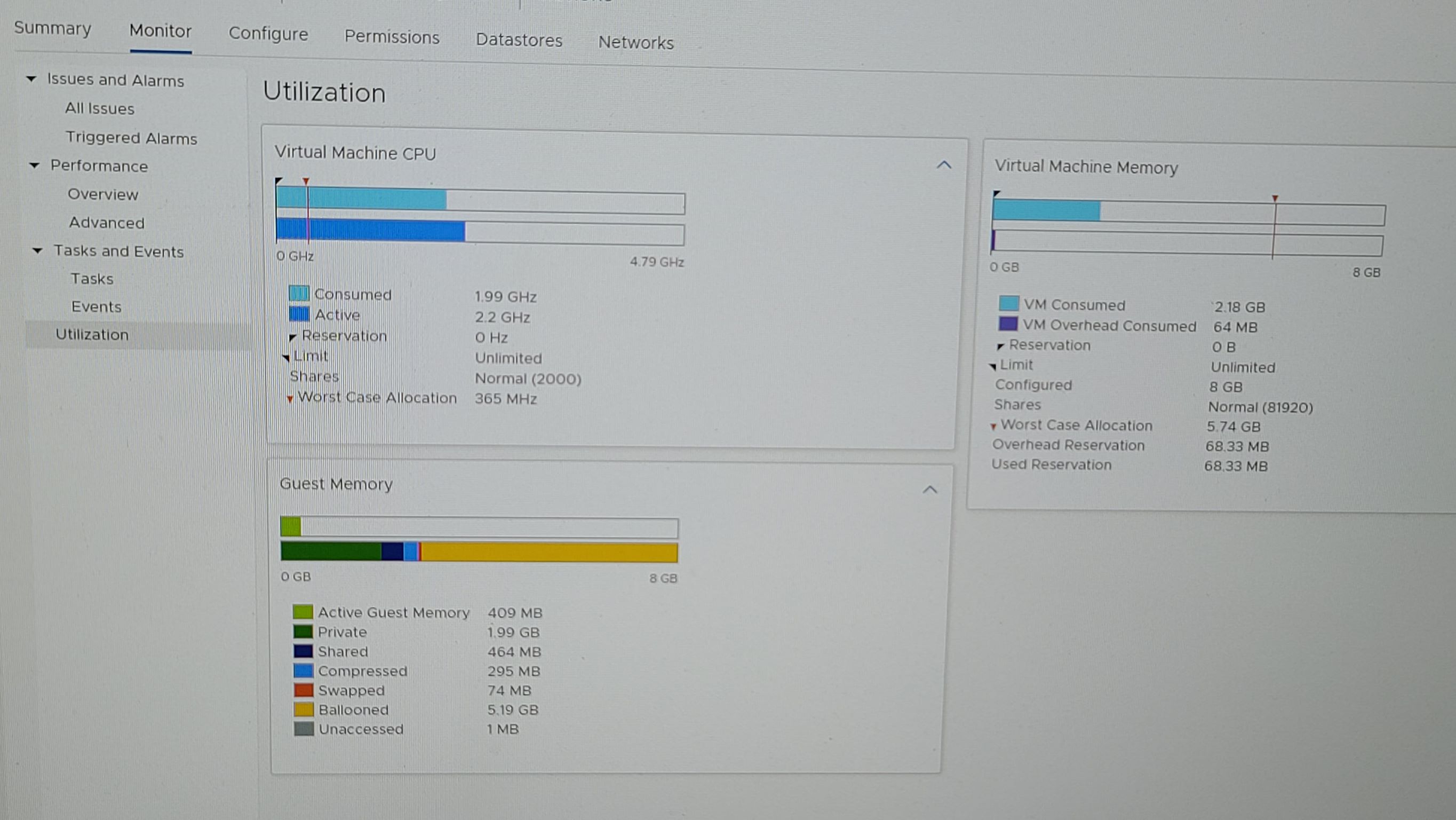Collapse the Virtual Machine CPU panel
Viewport: 1456px width, 820px height.
943,165
